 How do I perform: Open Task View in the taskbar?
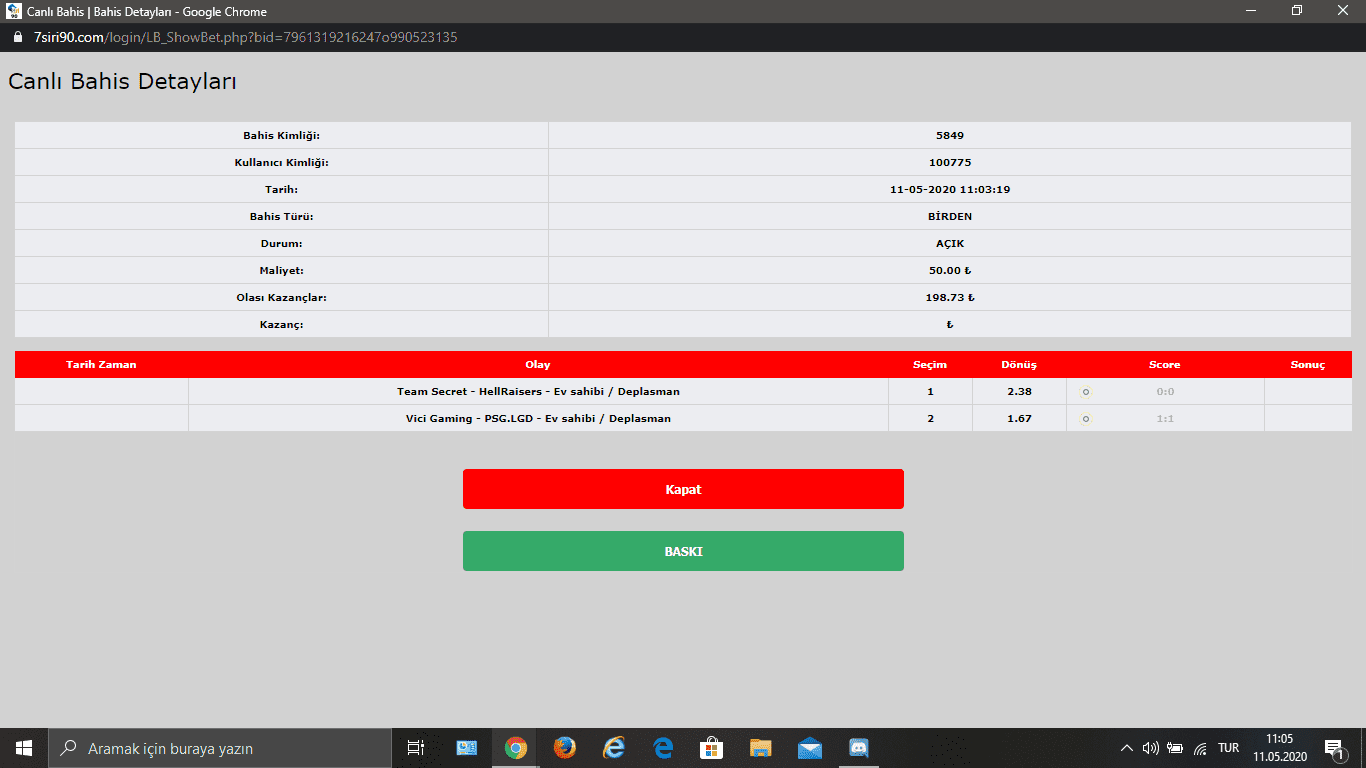416,748
